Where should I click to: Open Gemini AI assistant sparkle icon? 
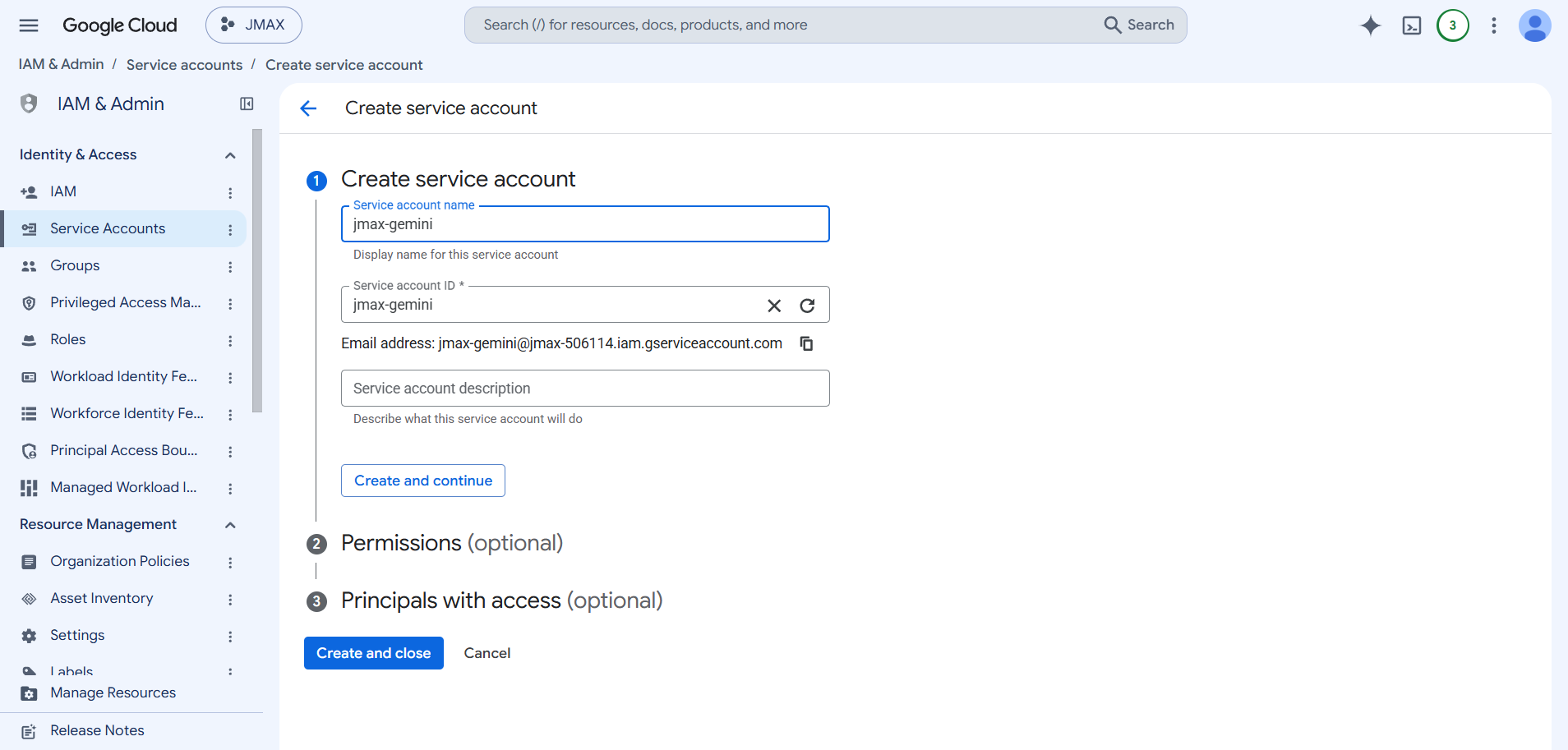coord(1370,25)
